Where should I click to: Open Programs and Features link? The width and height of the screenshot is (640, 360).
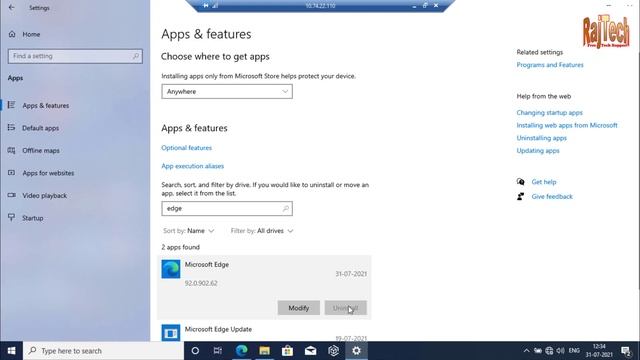[550, 65]
